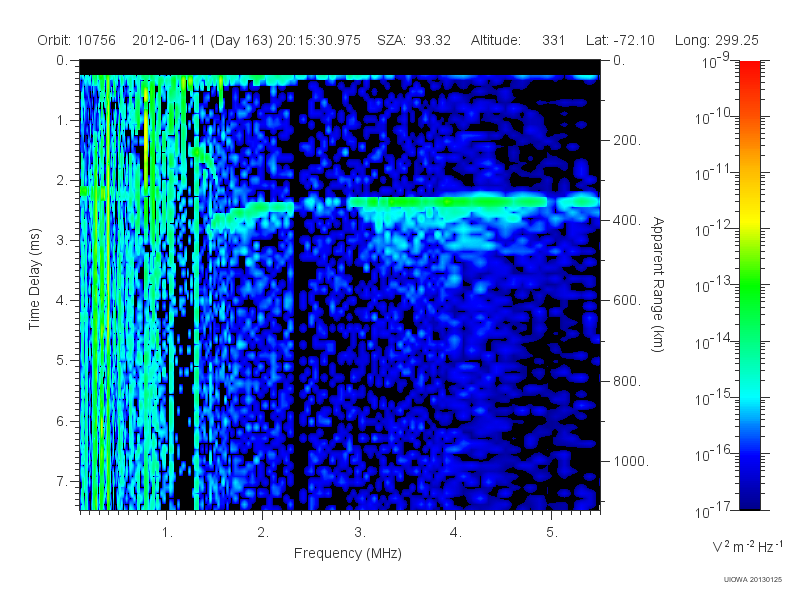The width and height of the screenshot is (800, 600).
Task: Click the SZA: 93.32 value
Action: (414, 40)
